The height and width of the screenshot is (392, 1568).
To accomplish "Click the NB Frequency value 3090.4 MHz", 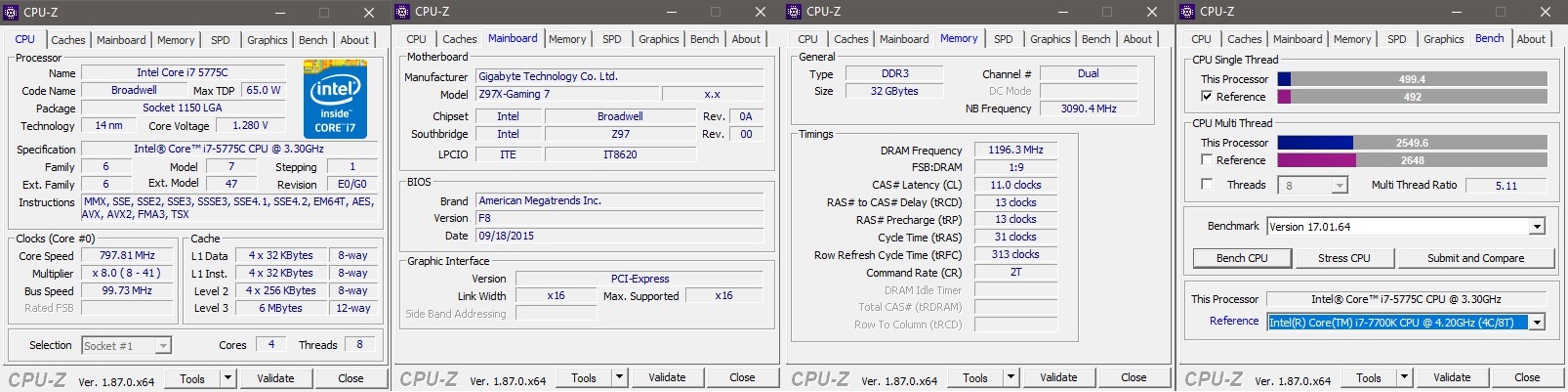I will click(1089, 109).
